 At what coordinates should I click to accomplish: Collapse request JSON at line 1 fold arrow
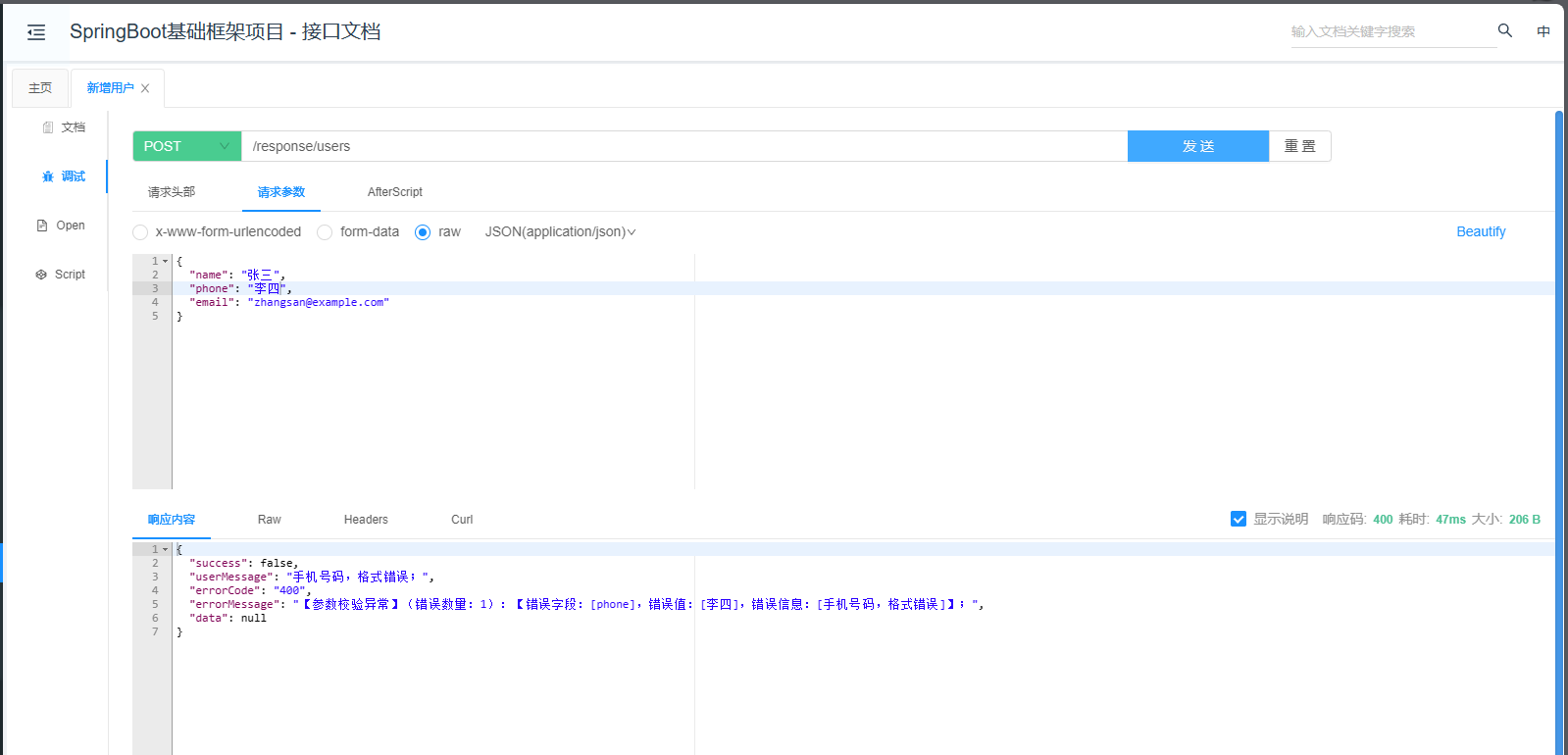coord(165,261)
